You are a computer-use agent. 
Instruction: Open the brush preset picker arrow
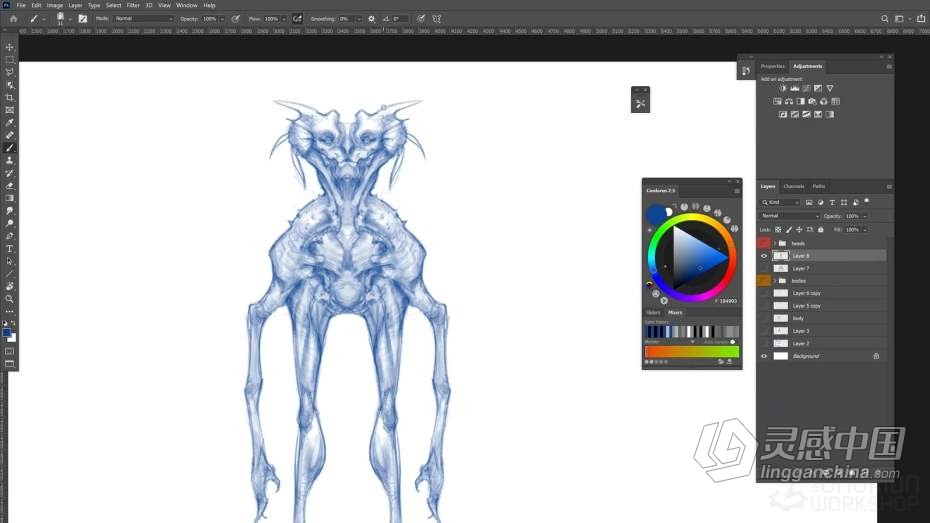coord(70,19)
